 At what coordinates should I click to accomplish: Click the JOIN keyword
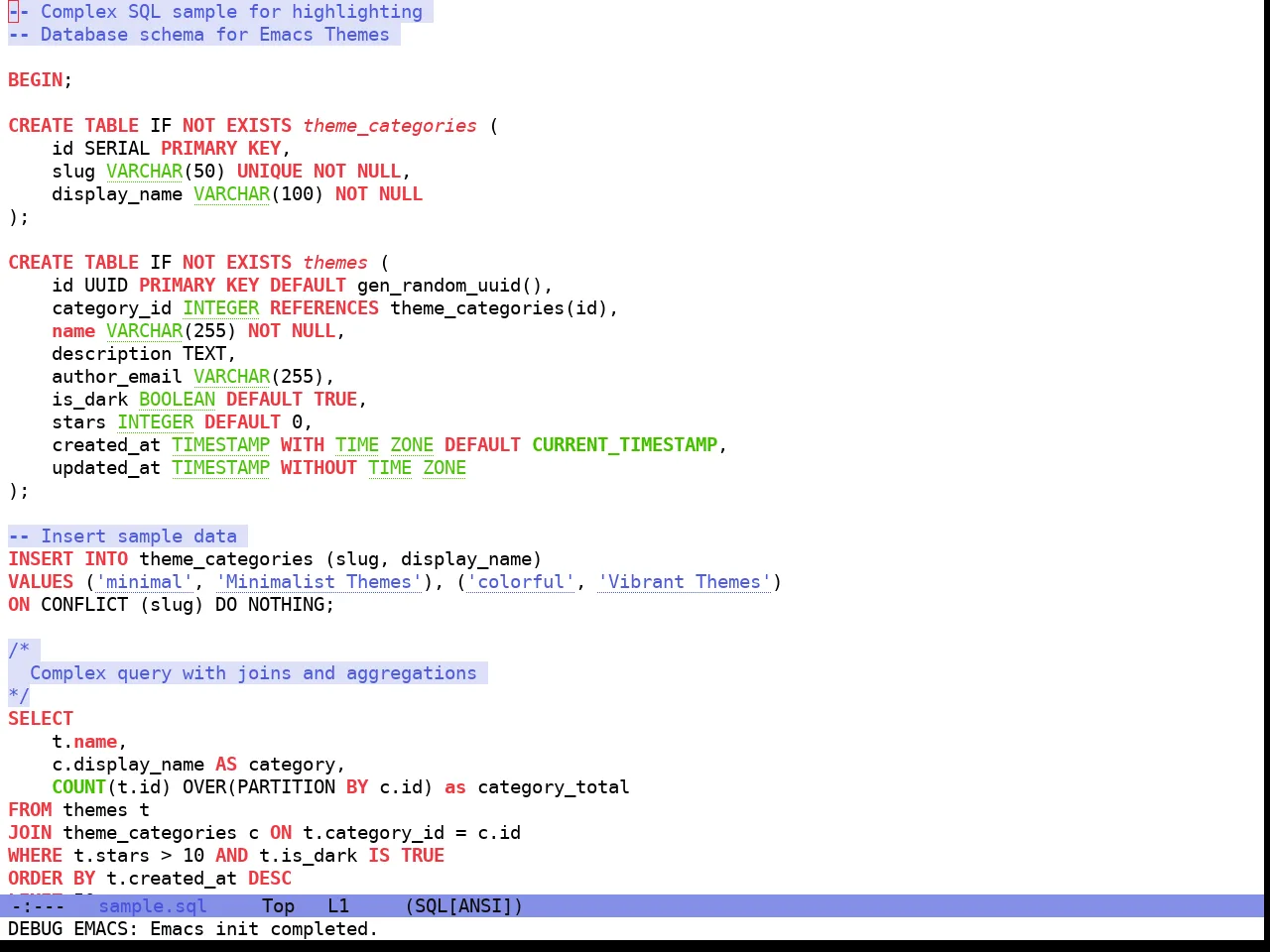click(x=30, y=833)
